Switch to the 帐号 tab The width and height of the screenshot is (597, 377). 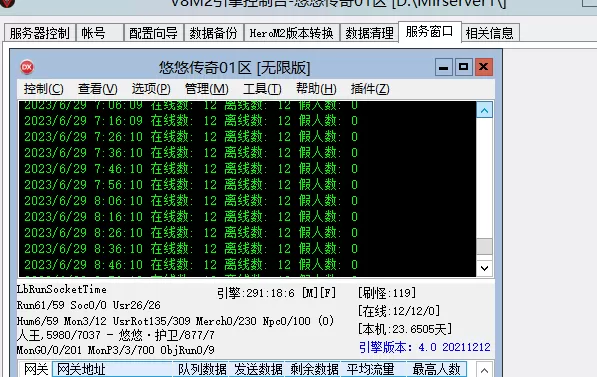(100, 33)
